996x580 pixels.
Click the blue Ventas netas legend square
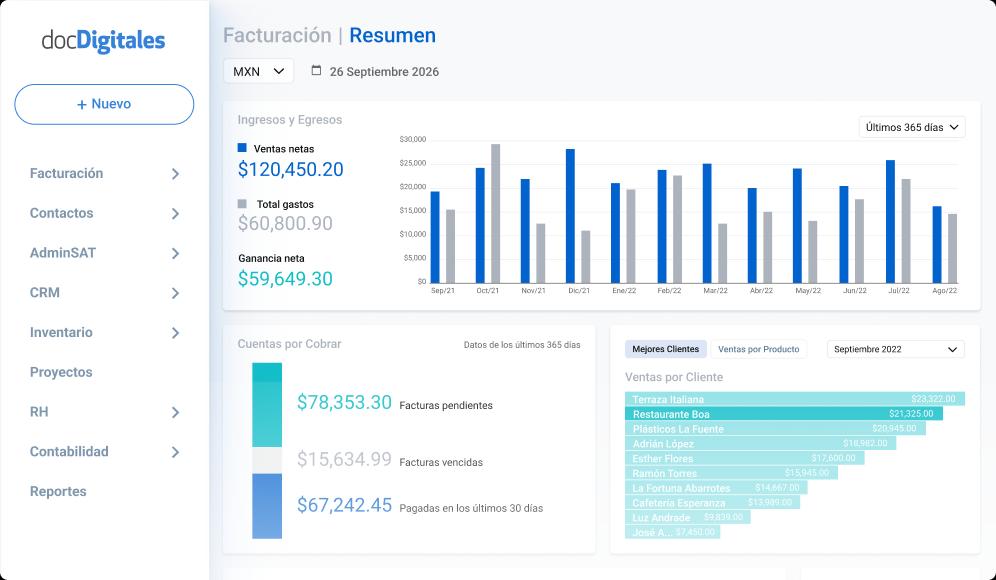tap(242, 148)
